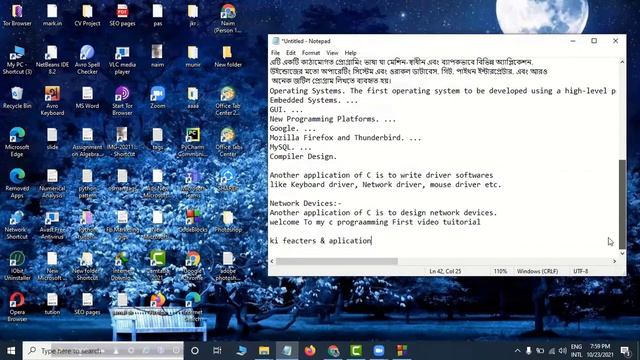640x360 pixels.
Task: Open Task View from the taskbar
Action: (x=217, y=351)
